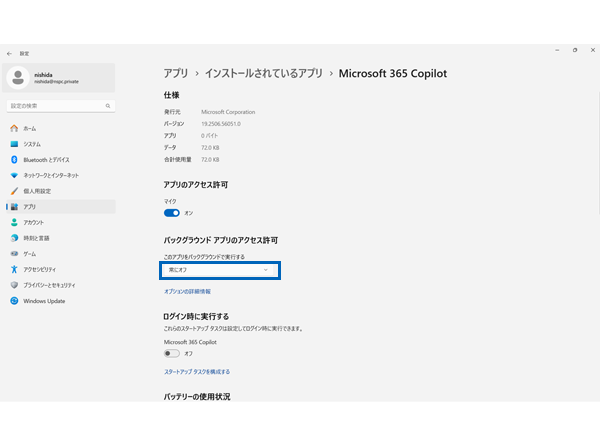
Task: Open Bluetooth とデバイス settings
Action: tap(61, 160)
